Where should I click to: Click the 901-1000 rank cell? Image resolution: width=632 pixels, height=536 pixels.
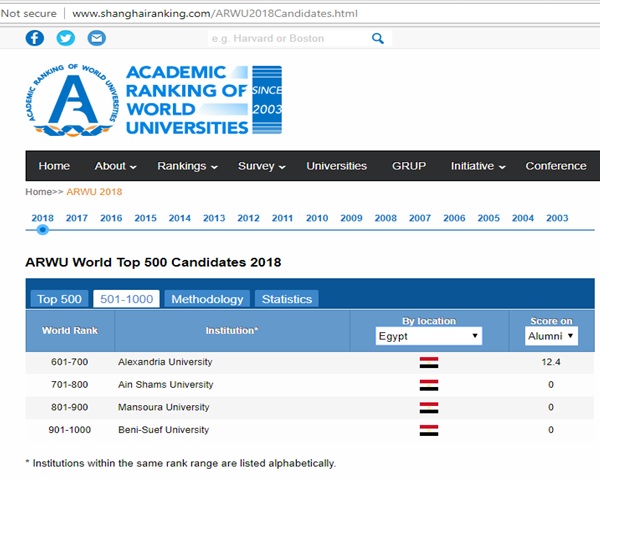pyautogui.click(x=69, y=430)
